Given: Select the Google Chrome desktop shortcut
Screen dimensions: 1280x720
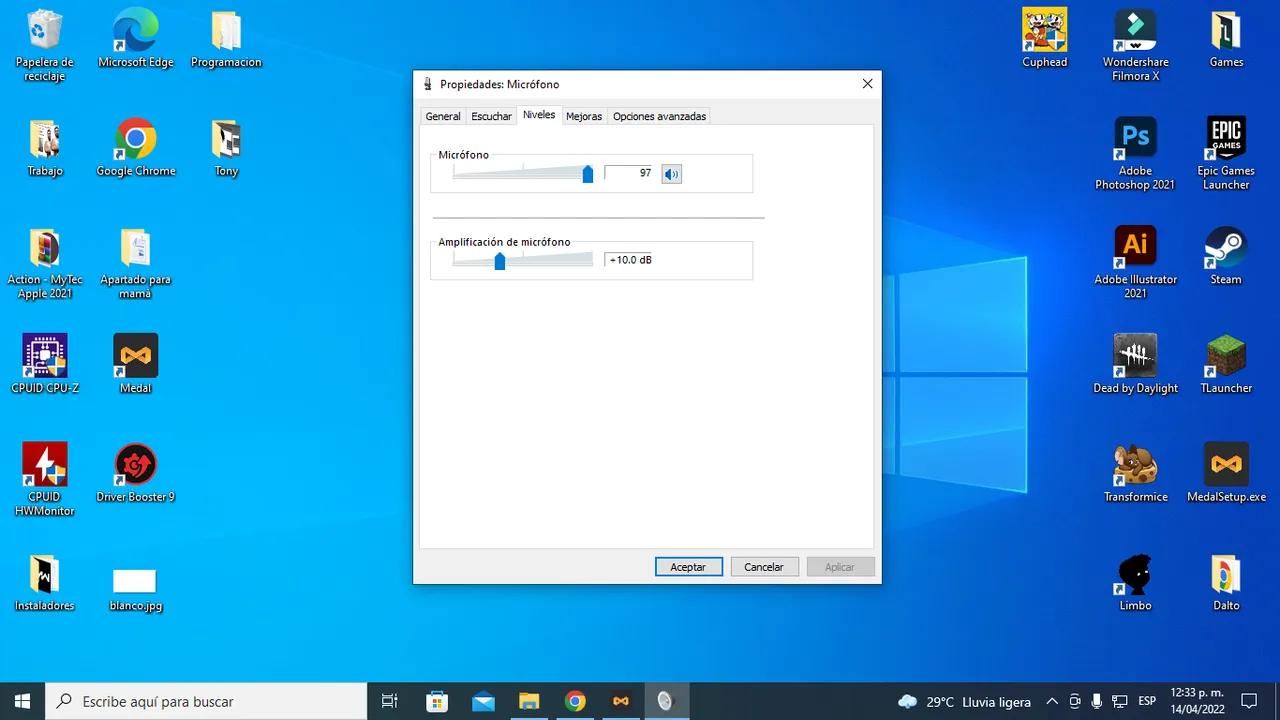Looking at the screenshot, I should [136, 148].
